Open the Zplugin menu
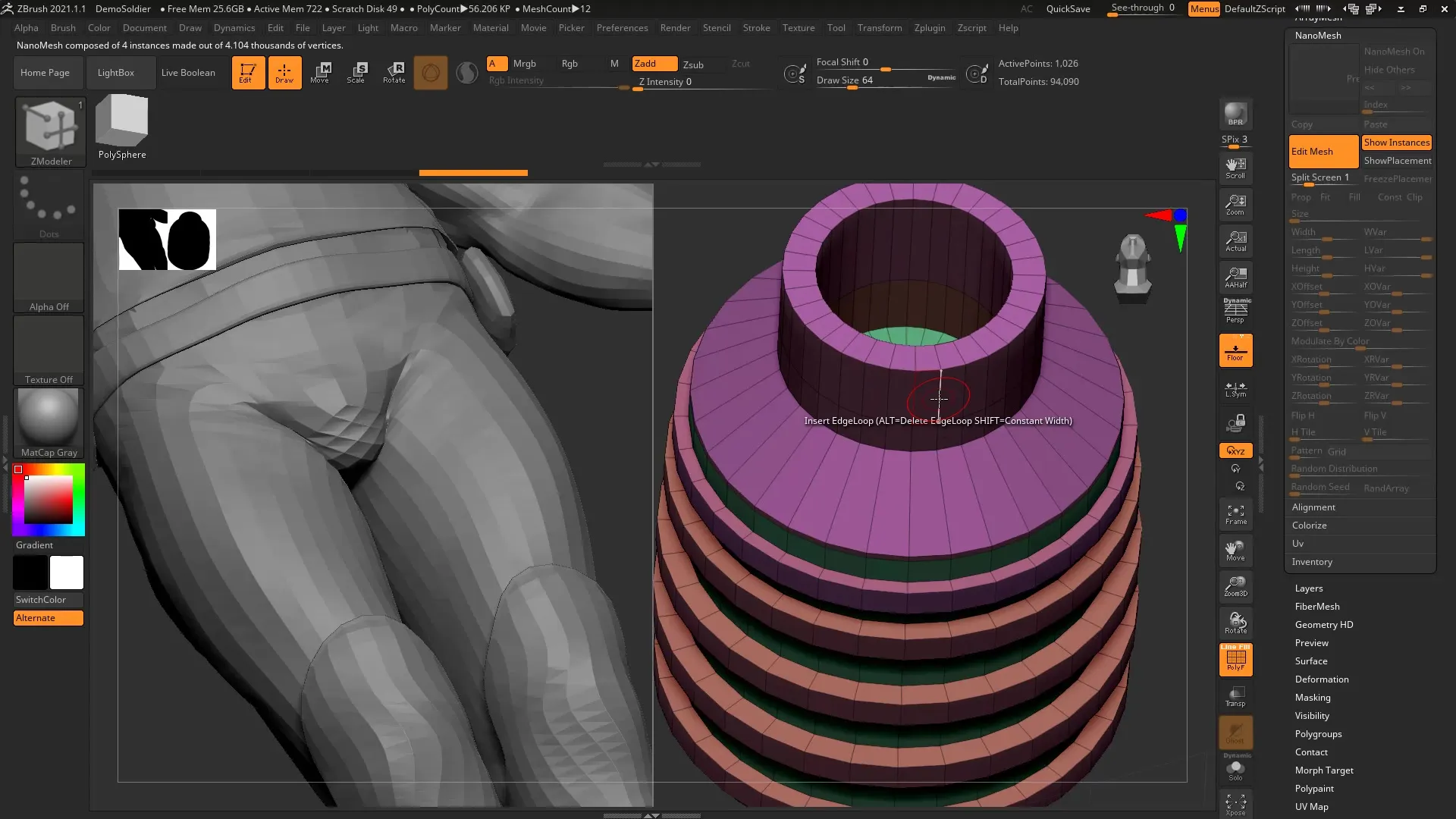The height and width of the screenshot is (819, 1456). click(930, 28)
